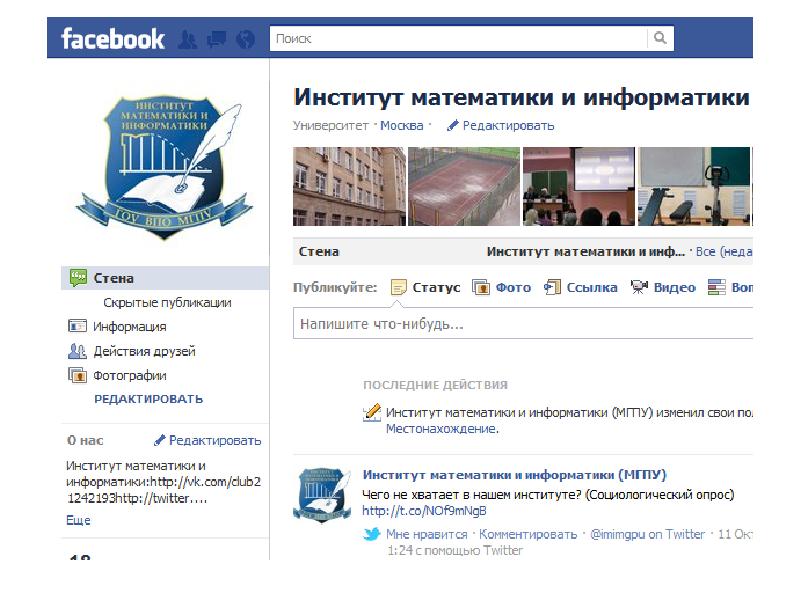Click Мне нравится on the post

coord(427,534)
